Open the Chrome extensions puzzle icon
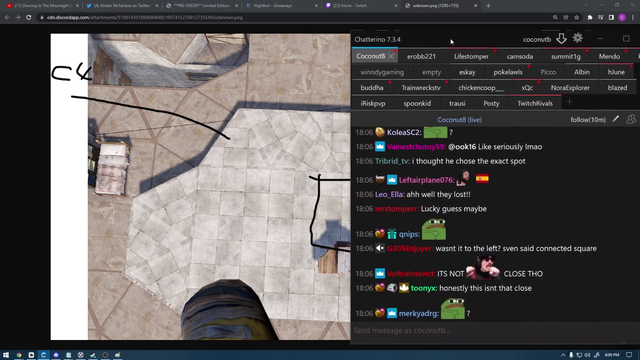Image resolution: width=640 pixels, height=360 pixels. coord(590,18)
